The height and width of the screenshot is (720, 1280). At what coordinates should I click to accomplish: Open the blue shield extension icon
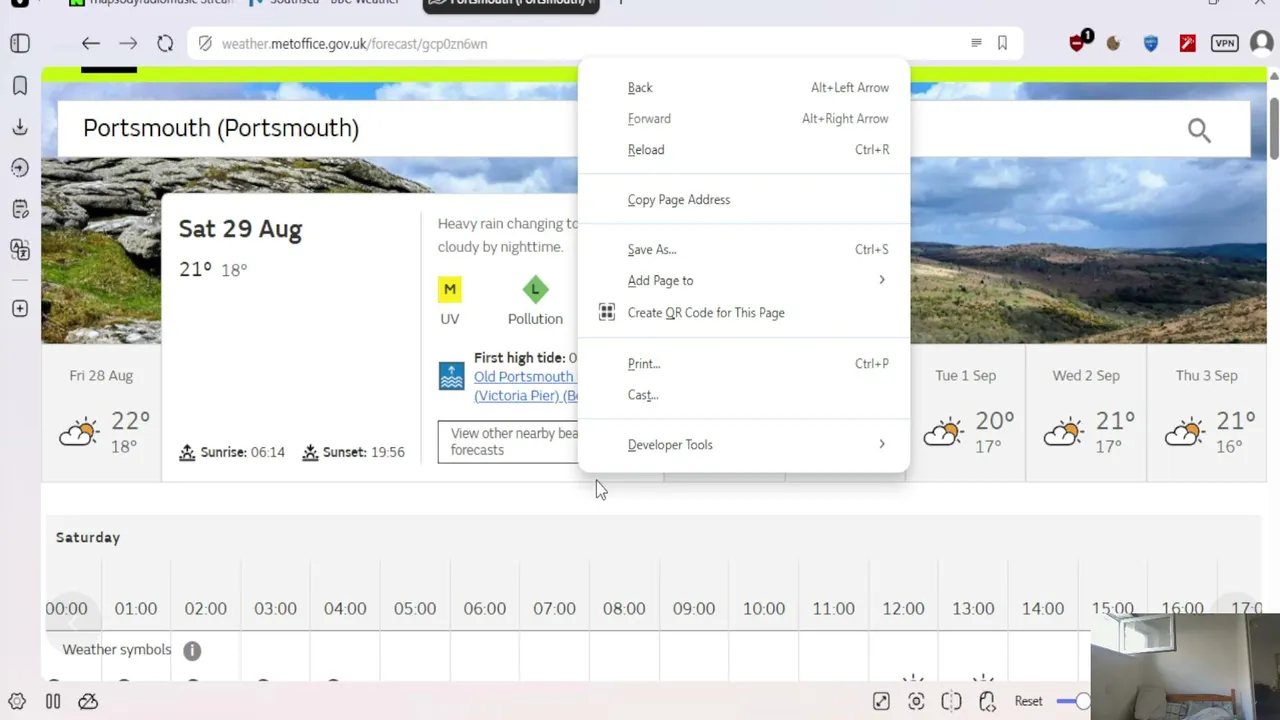1150,43
